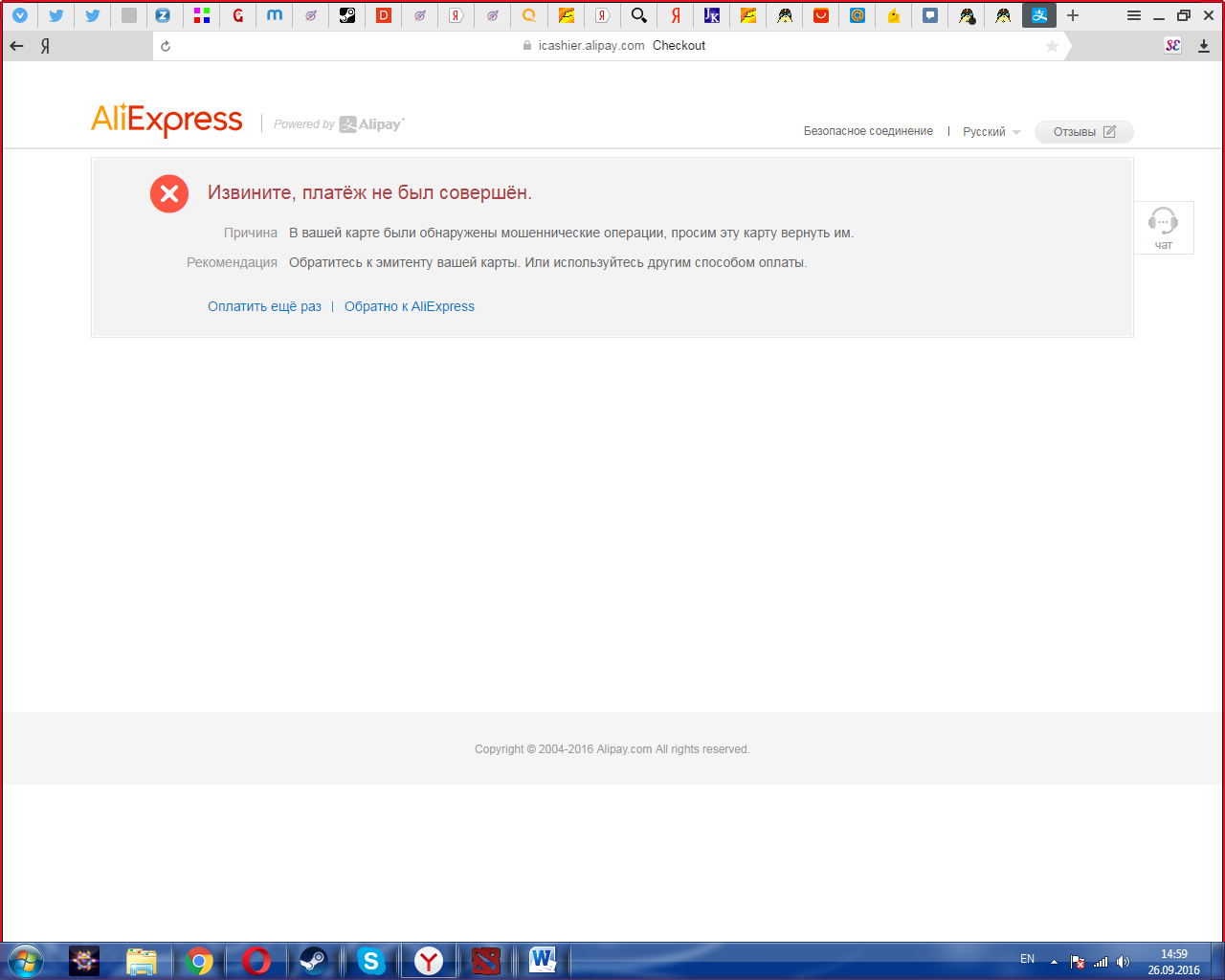Open the tab with blue m favicon
Image resolution: width=1225 pixels, height=980 pixels.
click(x=275, y=15)
